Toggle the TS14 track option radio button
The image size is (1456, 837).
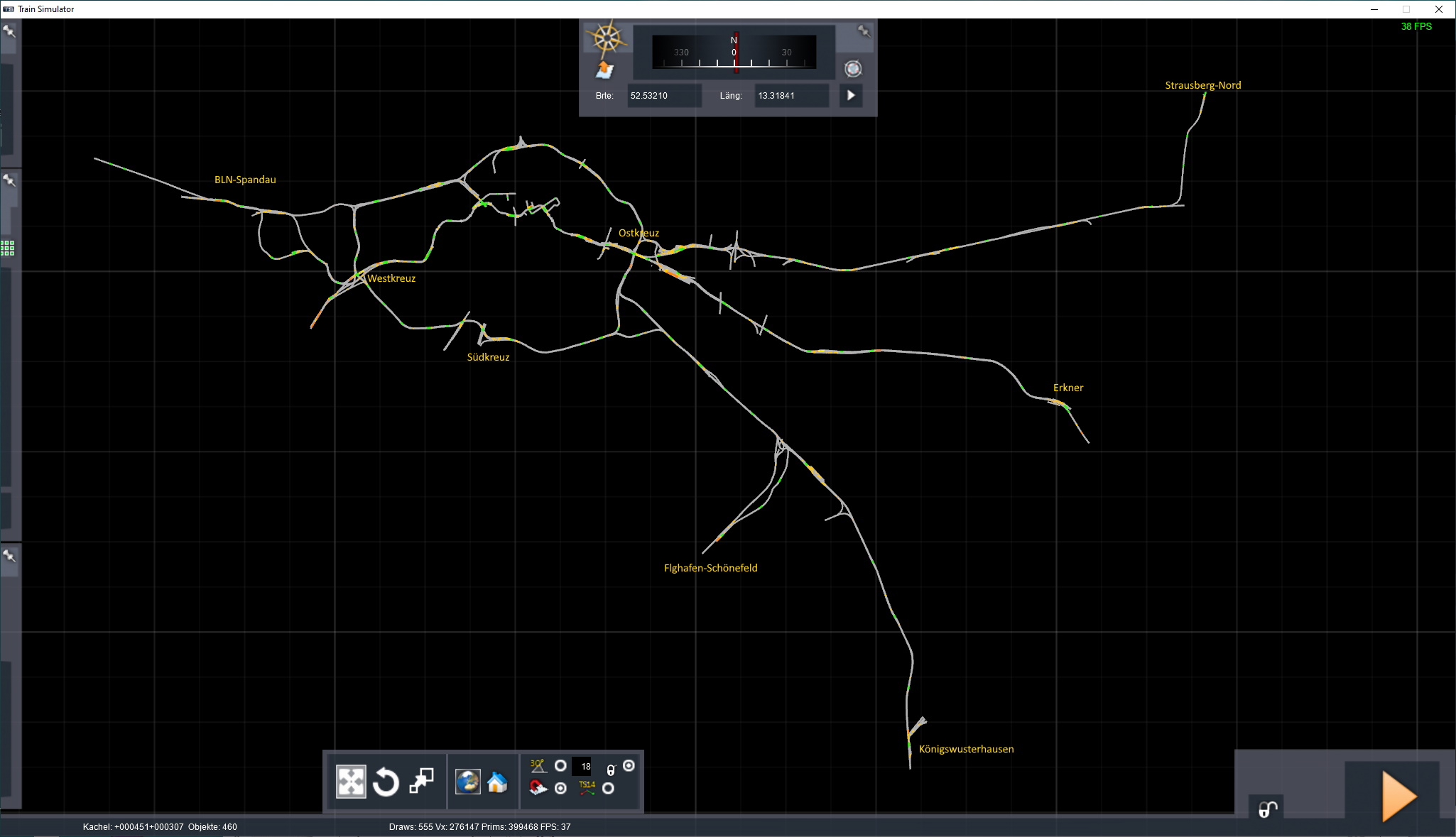(608, 788)
